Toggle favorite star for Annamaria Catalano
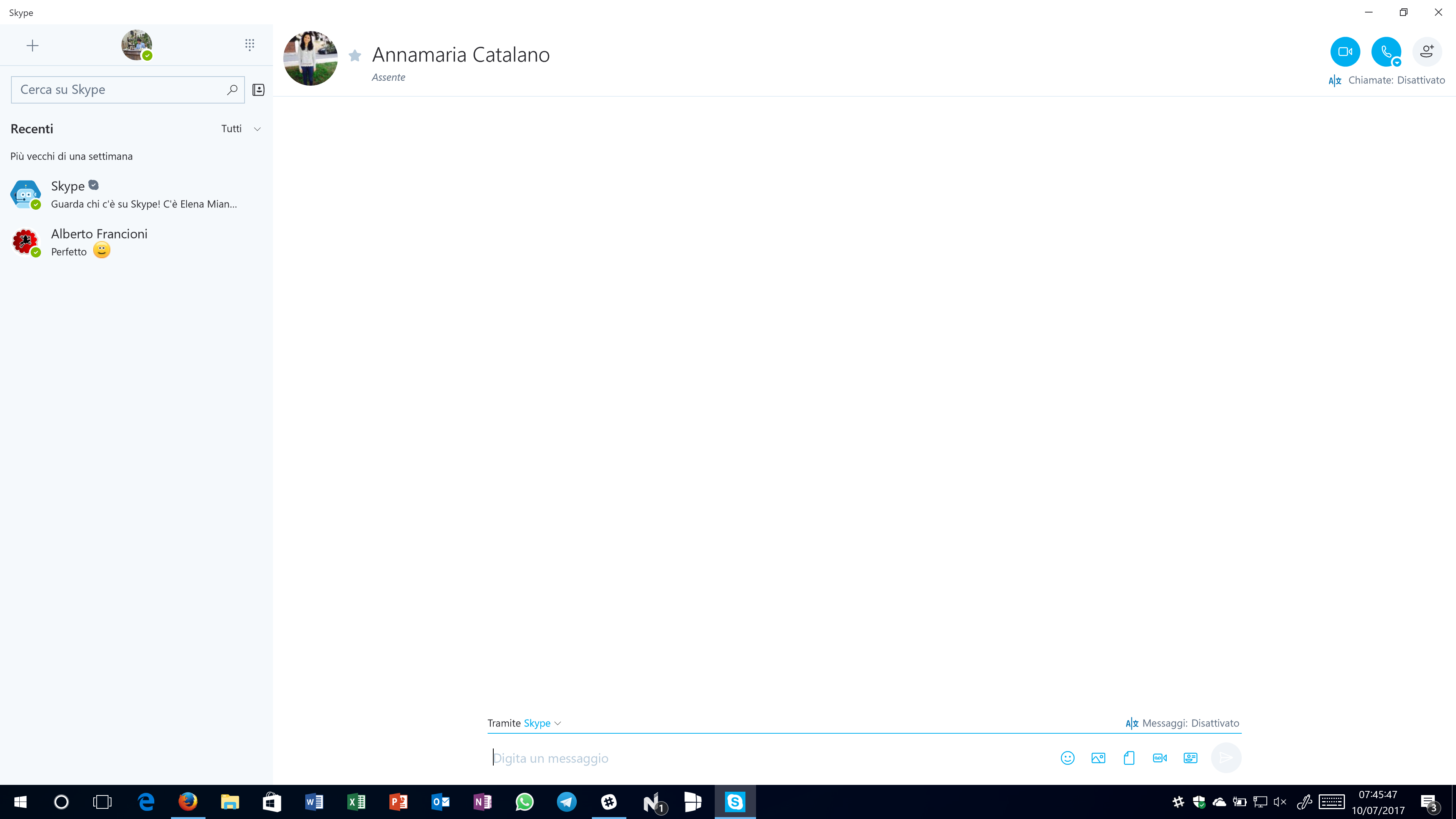 click(355, 55)
